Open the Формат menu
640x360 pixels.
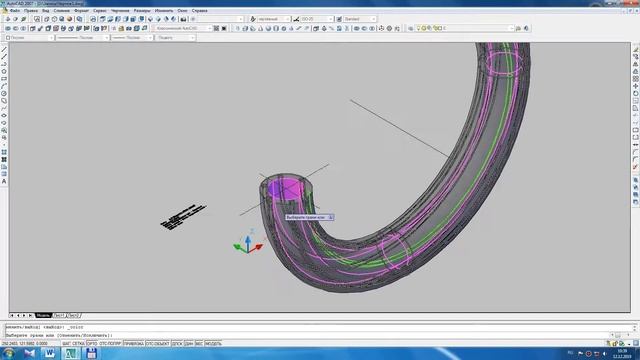81,11
